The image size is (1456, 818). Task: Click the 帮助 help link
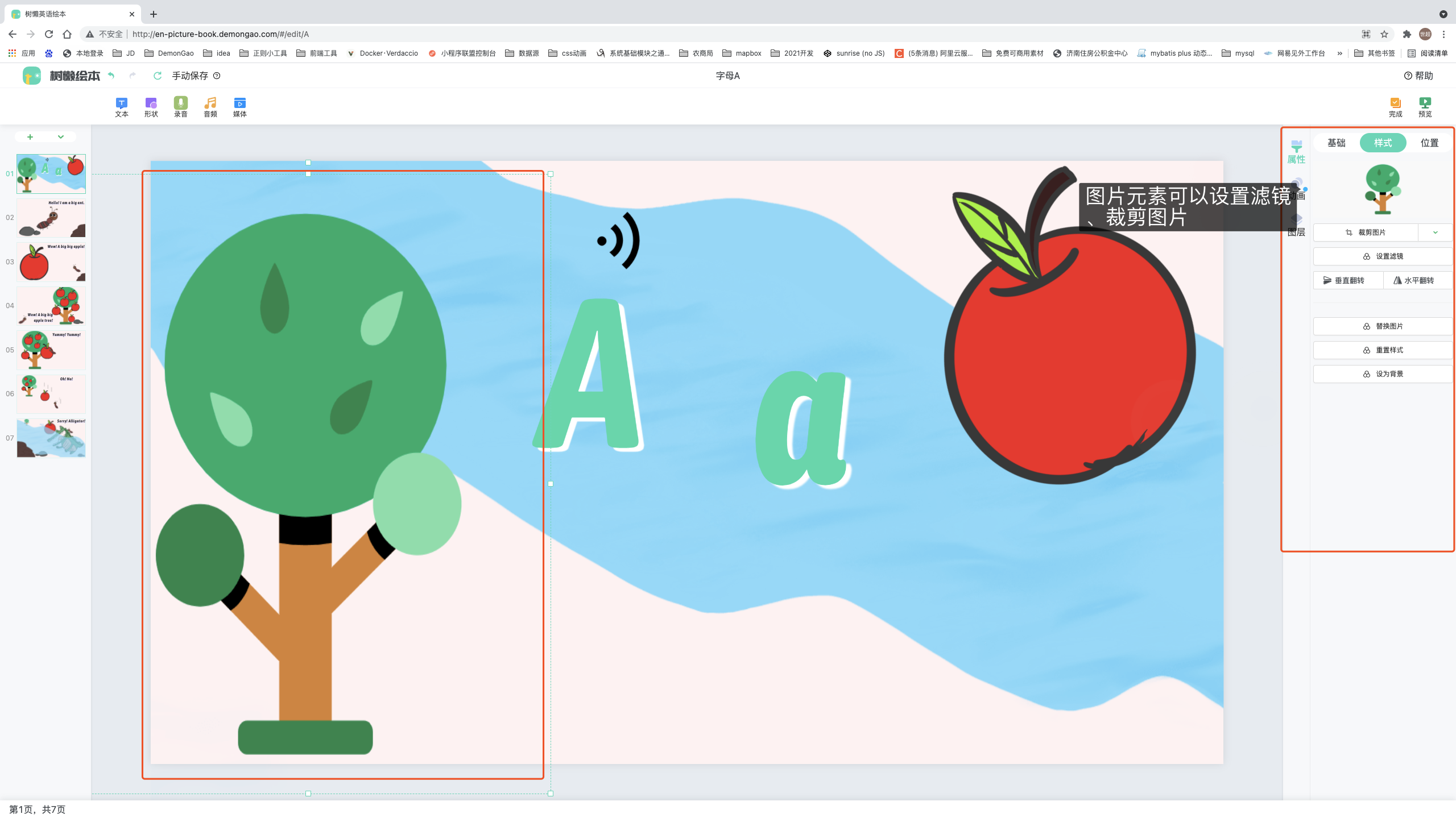click(1418, 76)
